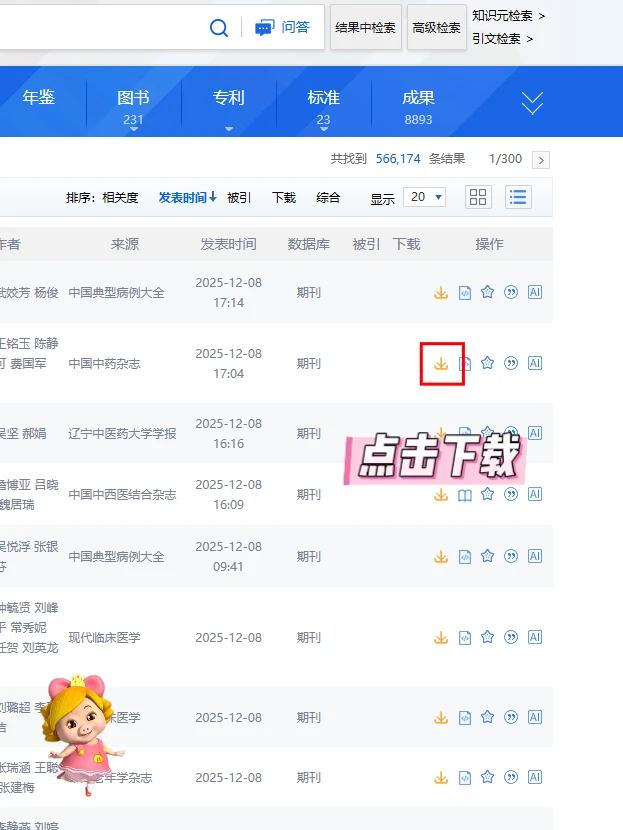This screenshot has width=623, height=830.
Task: Click the 发表时间 column header
Action: (228, 244)
